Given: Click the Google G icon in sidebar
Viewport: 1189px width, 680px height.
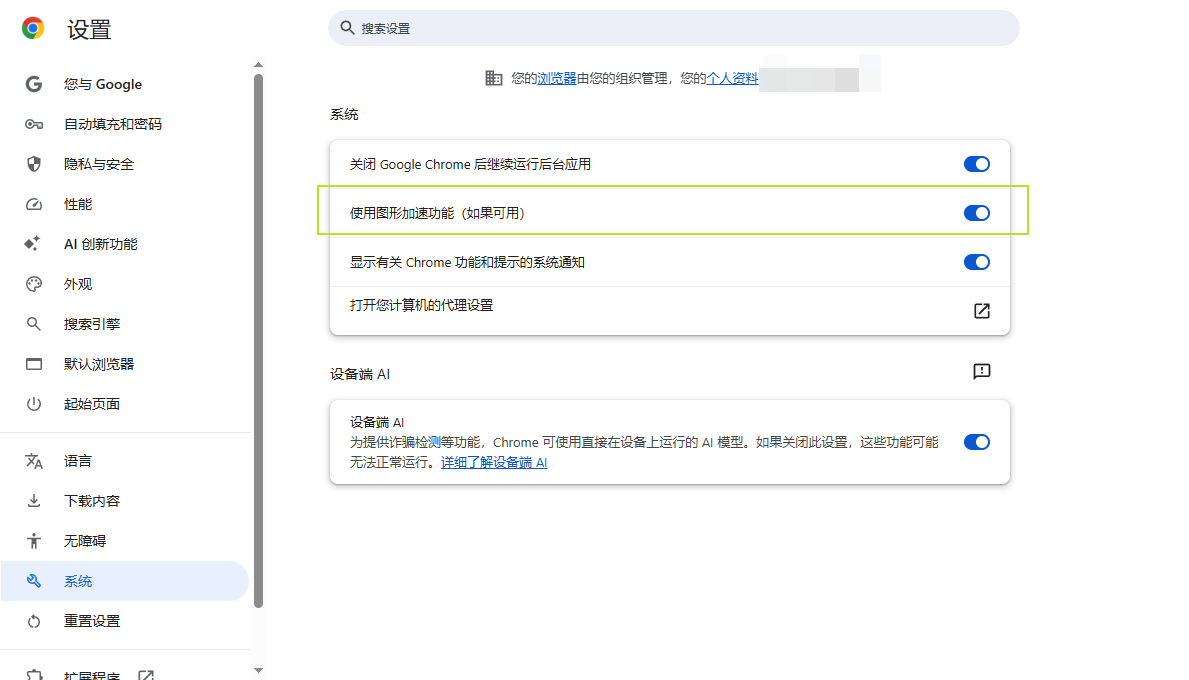Looking at the screenshot, I should tap(33, 84).
